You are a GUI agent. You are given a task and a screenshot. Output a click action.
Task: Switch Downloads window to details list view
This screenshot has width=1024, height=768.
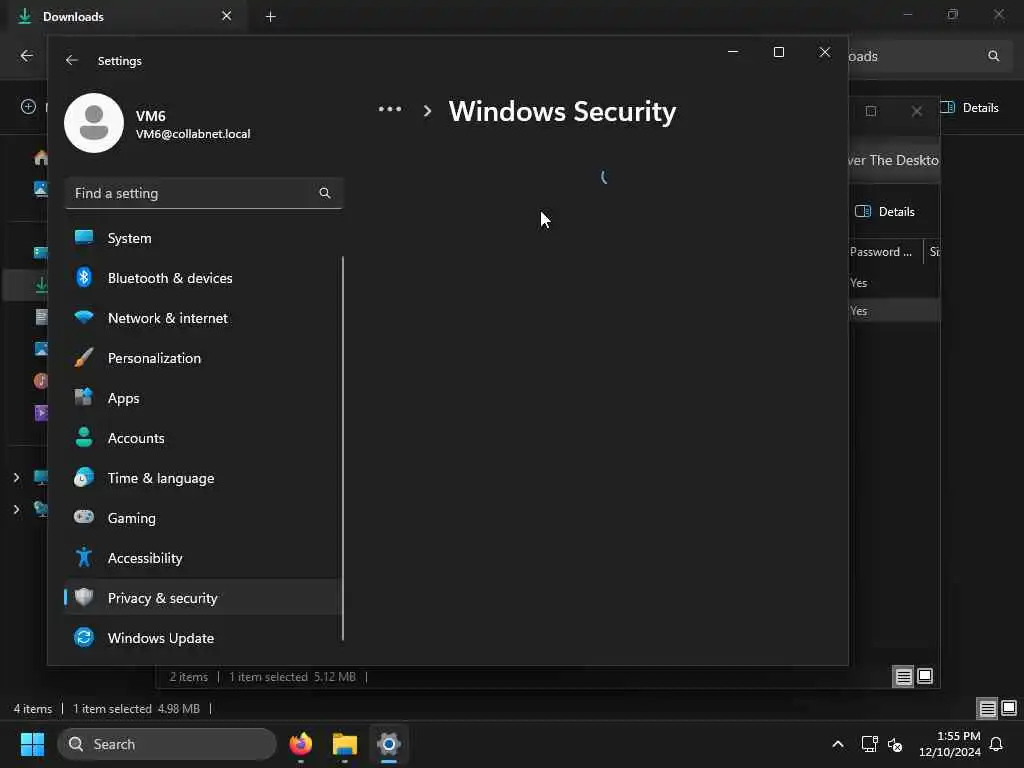tap(987, 709)
